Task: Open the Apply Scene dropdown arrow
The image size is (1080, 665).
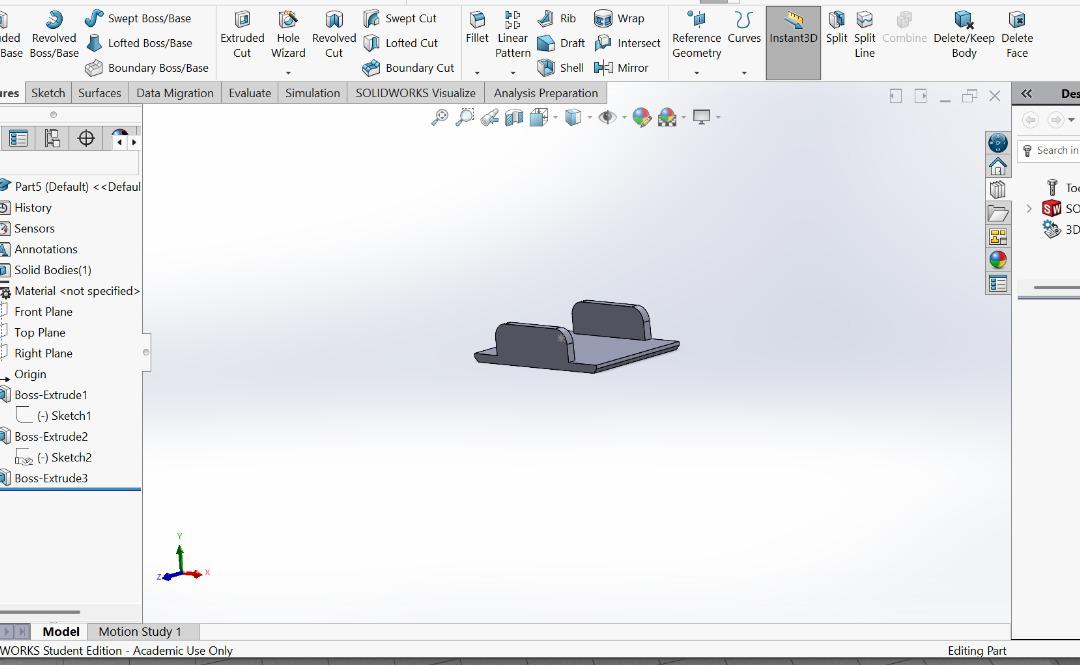Action: click(684, 118)
